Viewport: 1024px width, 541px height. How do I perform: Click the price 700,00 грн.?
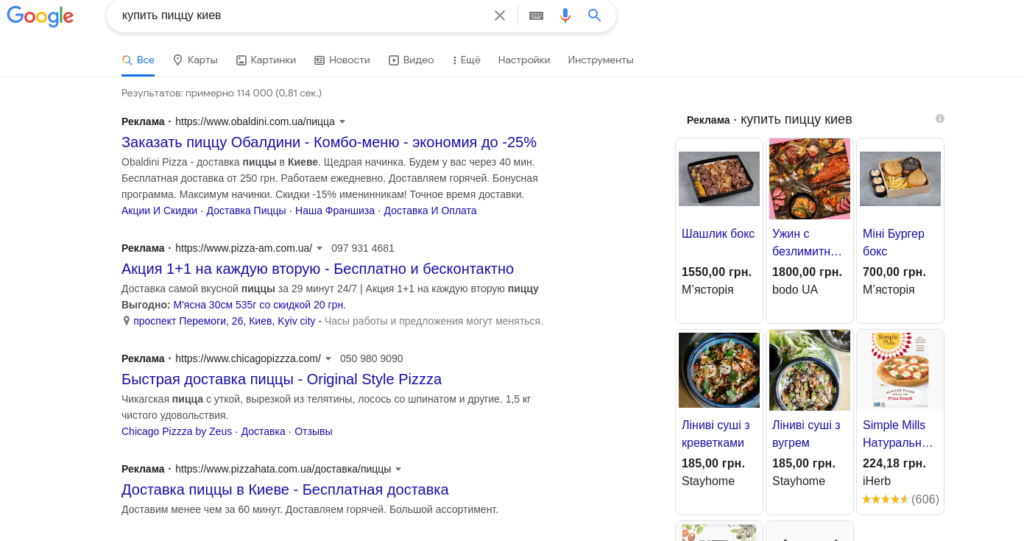894,272
